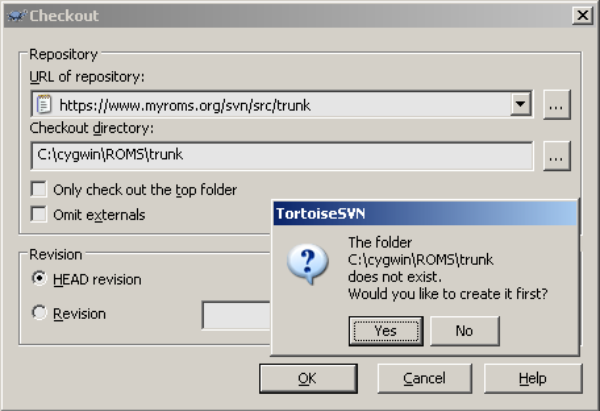This screenshot has height=411, width=600.
Task: Click the 'URL of repository:' label
Action: [87, 77]
